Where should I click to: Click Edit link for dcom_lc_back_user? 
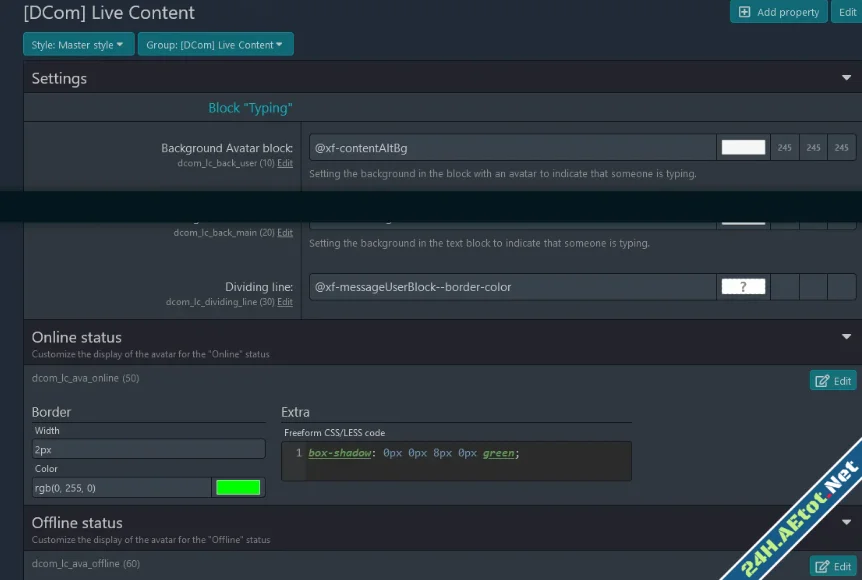coord(285,163)
